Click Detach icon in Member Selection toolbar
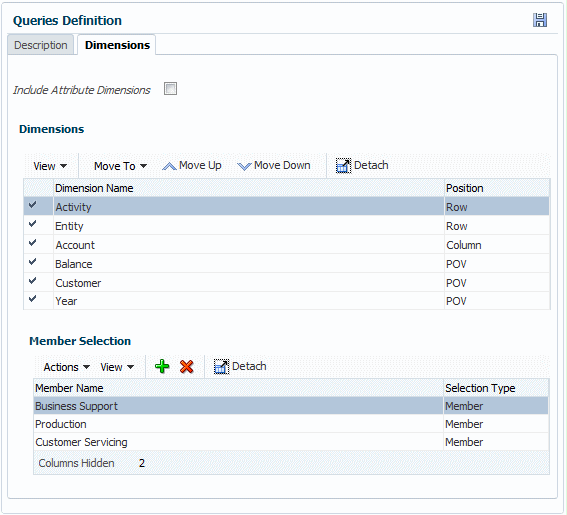The width and height of the screenshot is (567, 515). point(221,367)
